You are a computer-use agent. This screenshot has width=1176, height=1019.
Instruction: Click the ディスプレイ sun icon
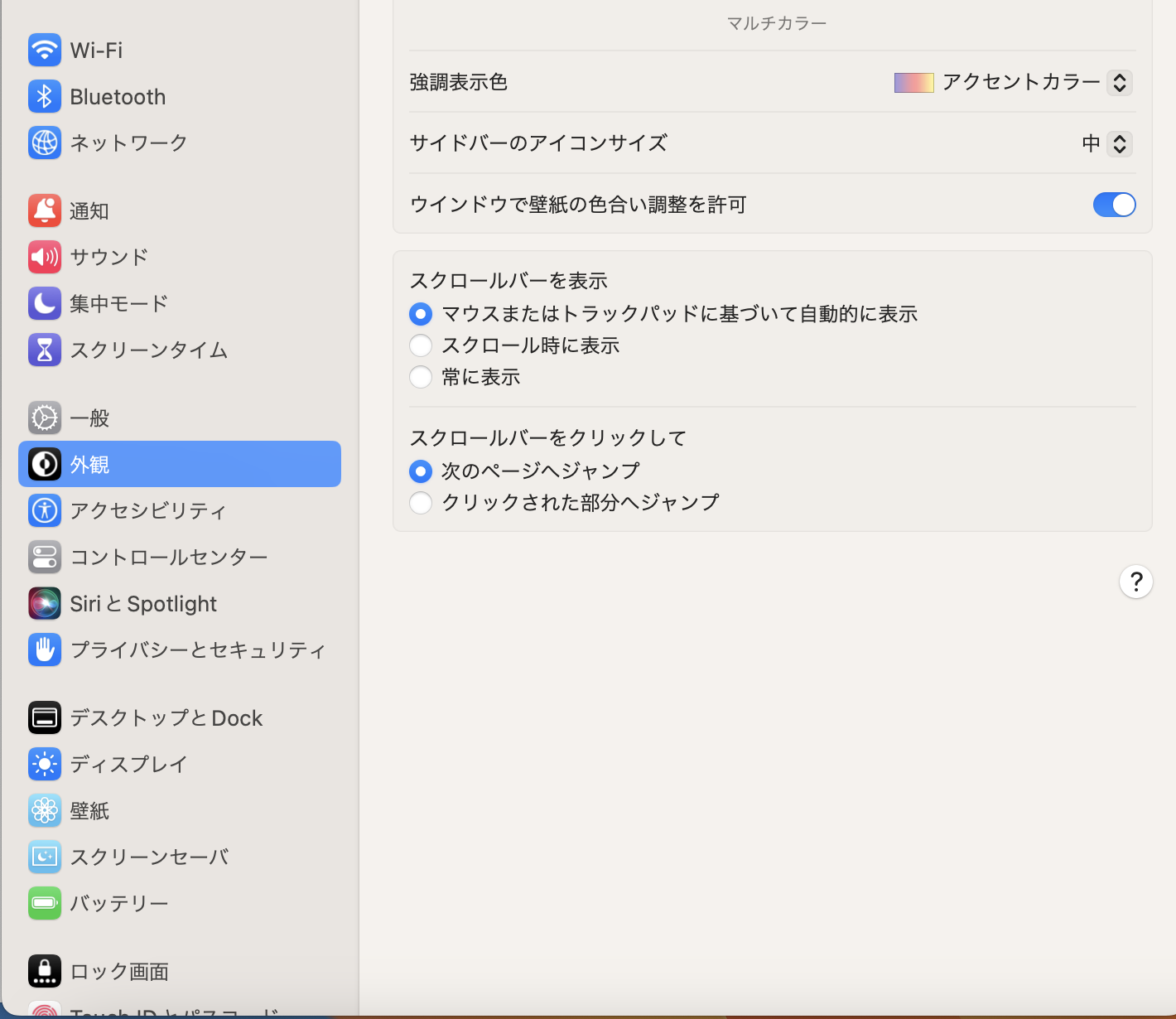(x=45, y=764)
